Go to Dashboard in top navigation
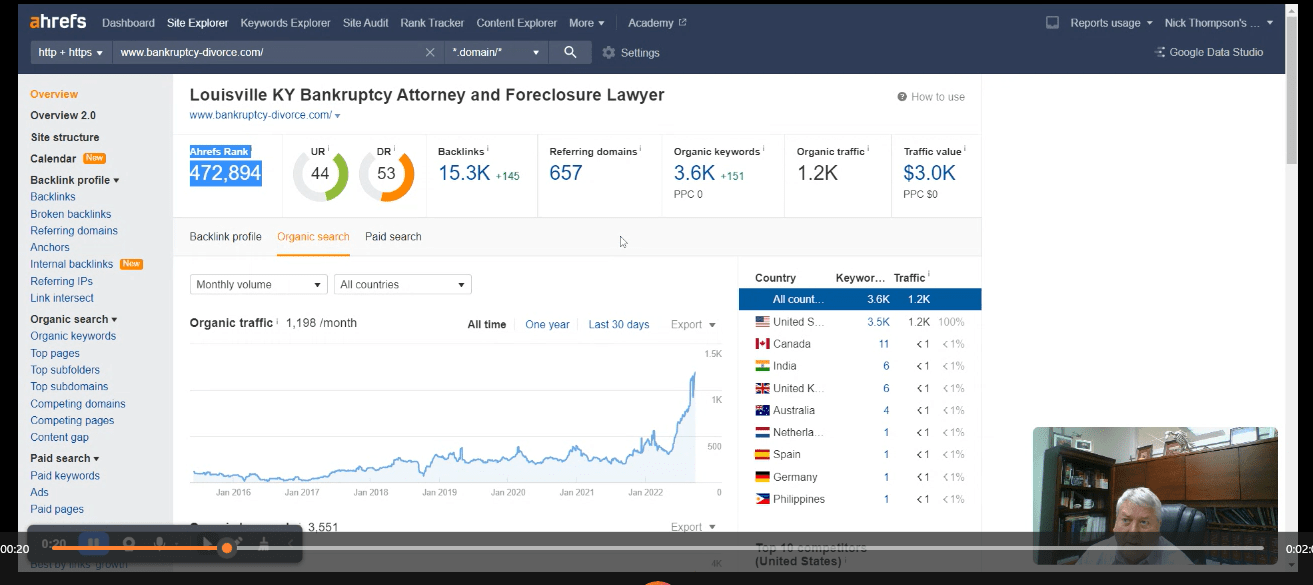1313x585 pixels. 128,23
